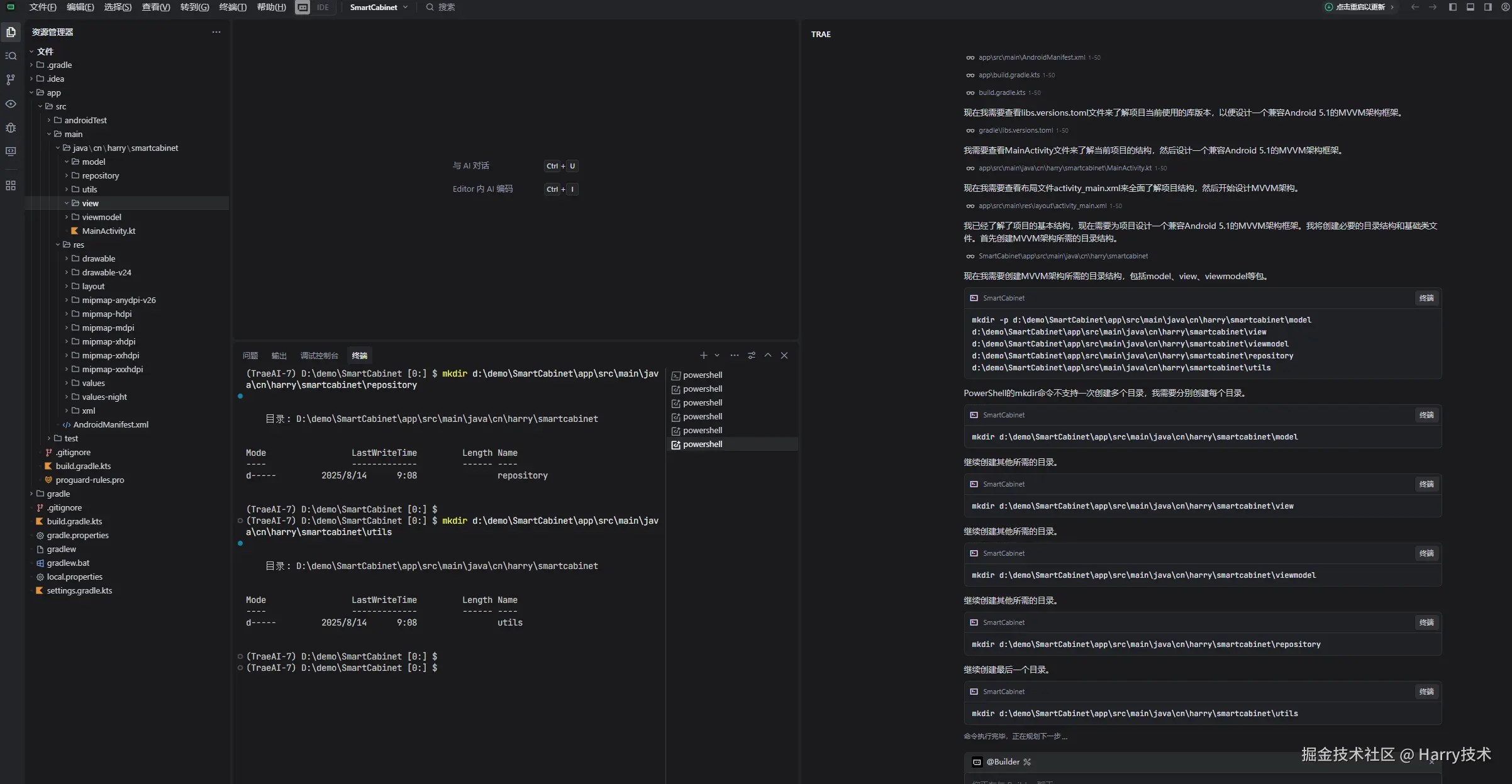Toggle the right AI sidebar layout icon
Screen dimensions: 1512x784
click(1487, 8)
